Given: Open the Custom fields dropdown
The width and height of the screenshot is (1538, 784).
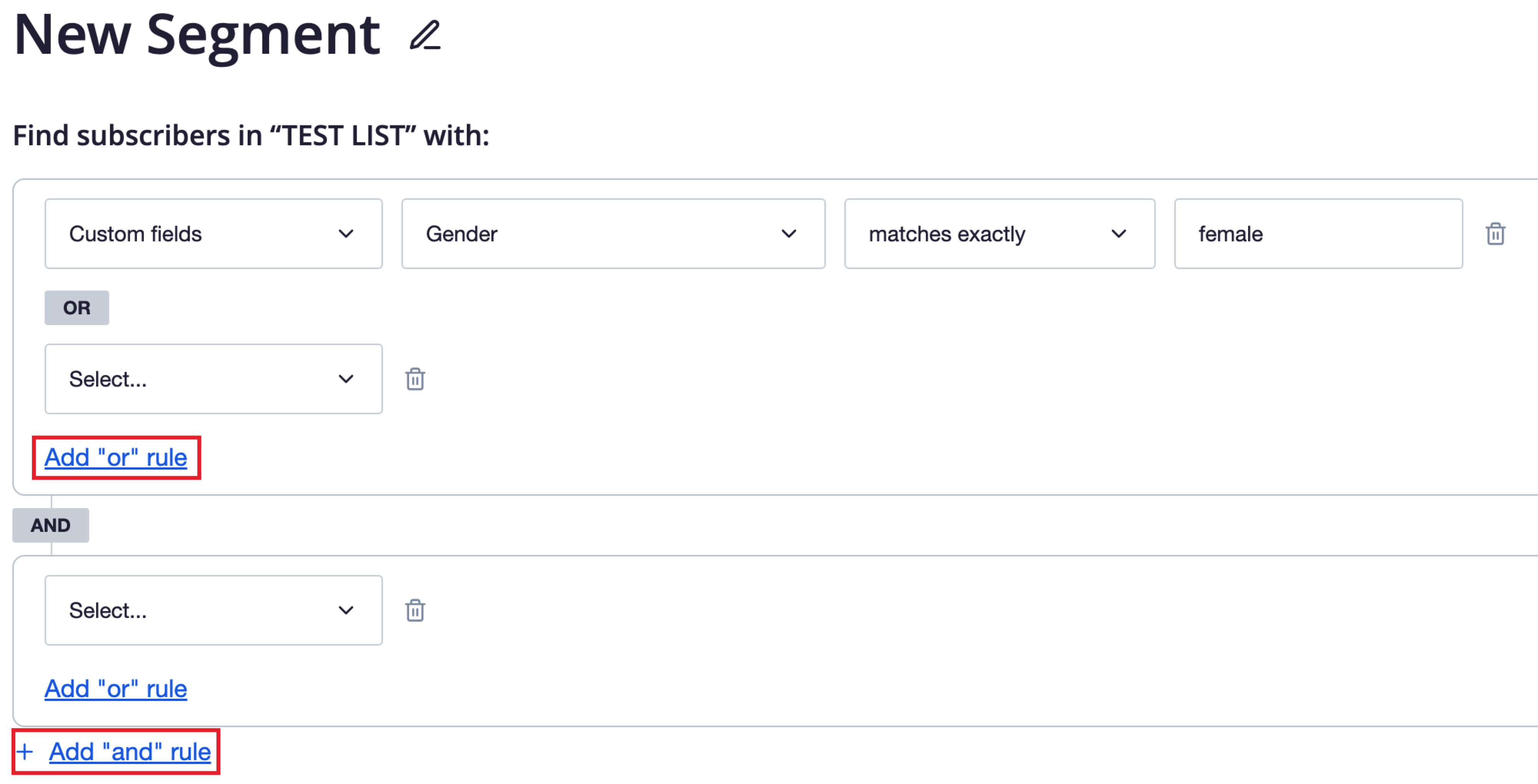Looking at the screenshot, I should [x=213, y=234].
